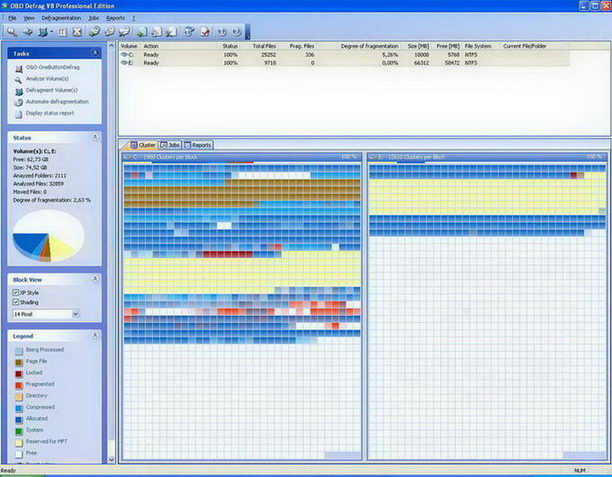Collapse the Status panel
The image size is (612, 477).
coord(96,137)
